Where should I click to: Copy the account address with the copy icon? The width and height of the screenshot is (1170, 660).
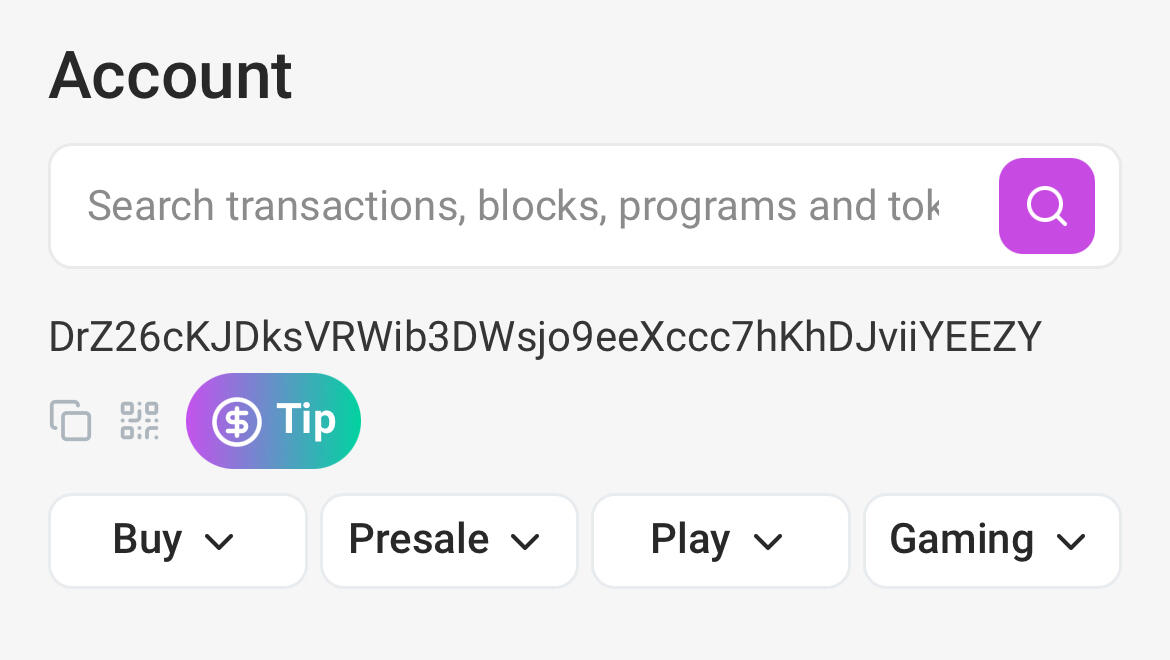coord(71,420)
